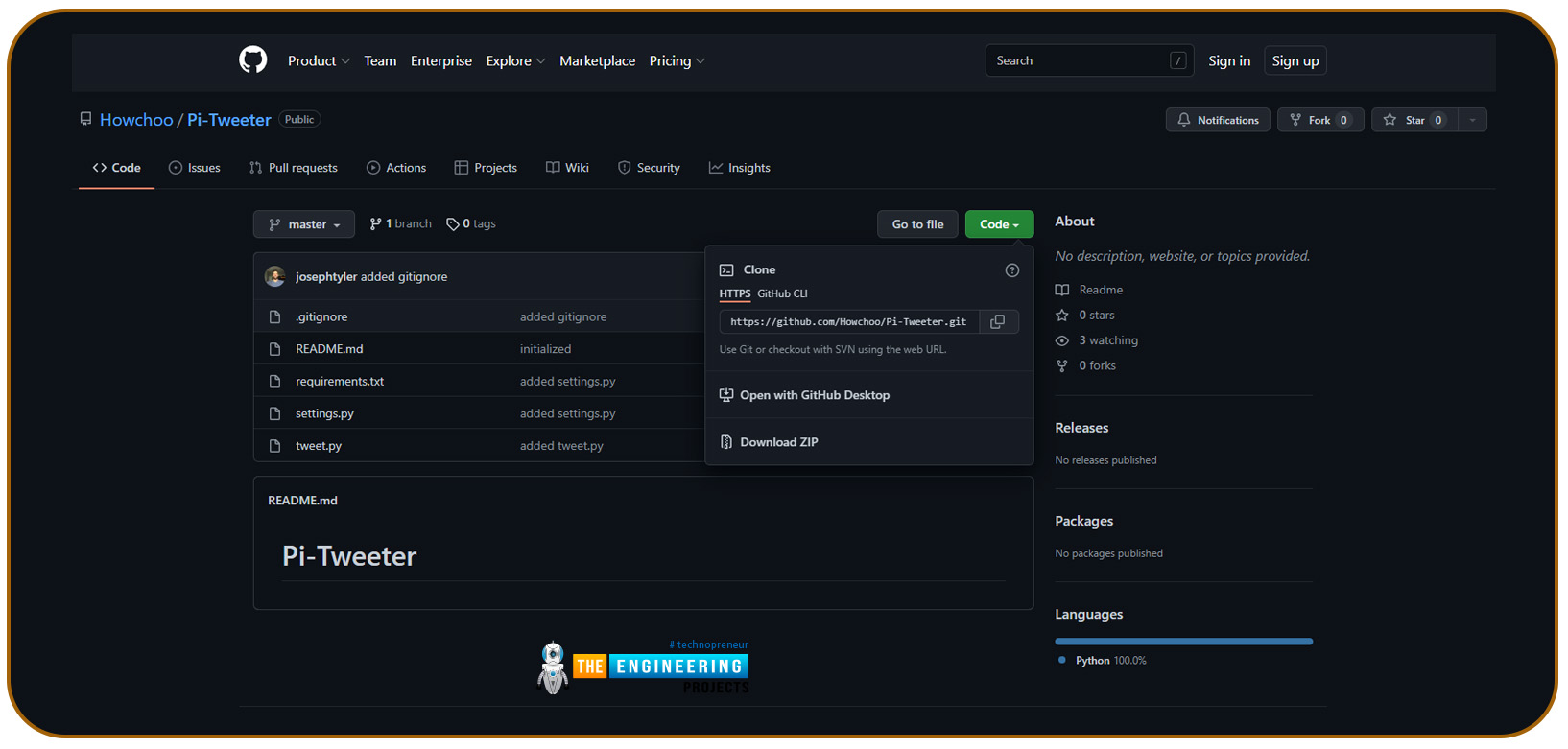Viewport: 1568px width, 749px height.
Task: Open the Howchoo owner link
Action: pos(136,120)
